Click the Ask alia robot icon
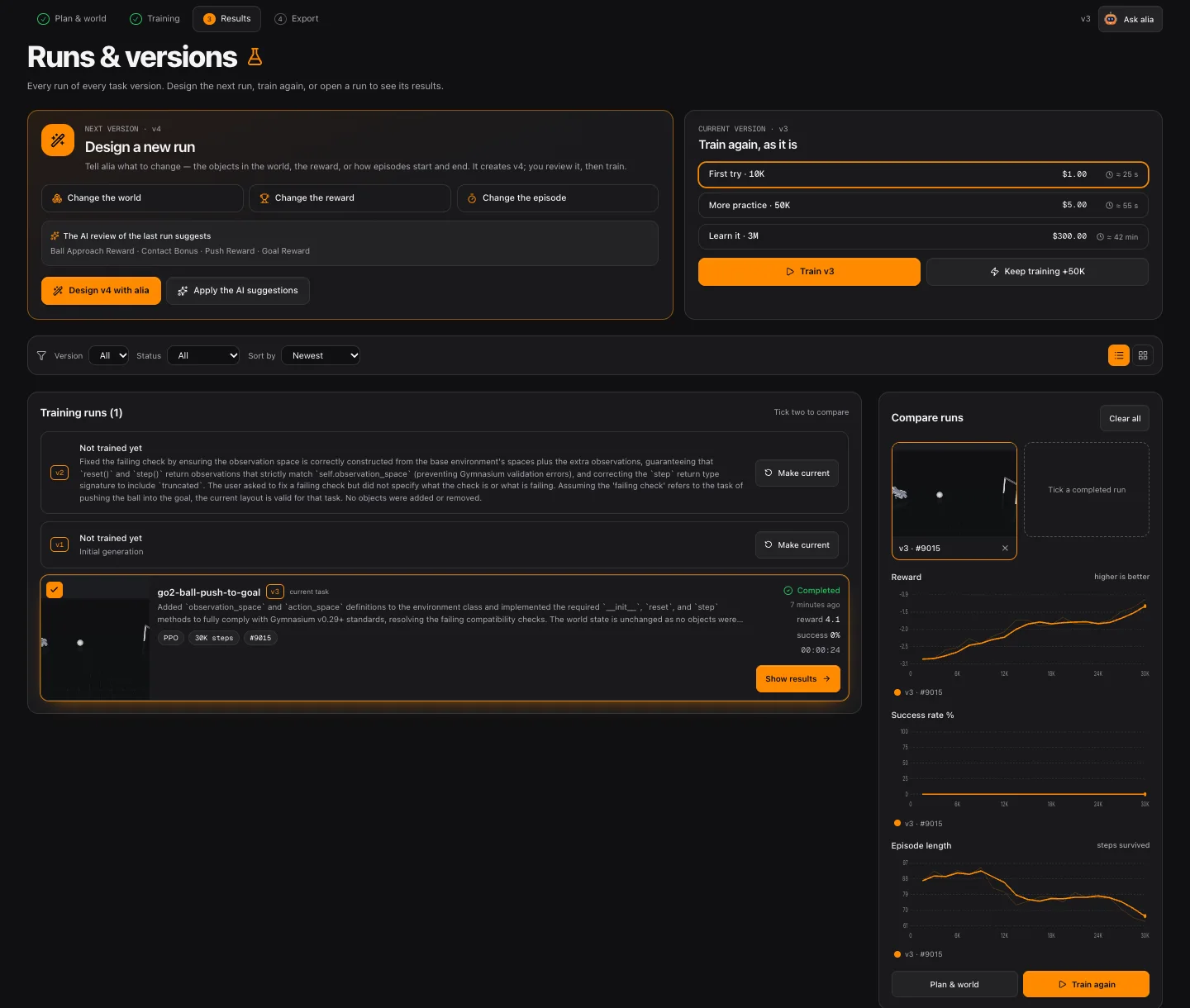The height and width of the screenshot is (1008, 1190). click(1111, 19)
